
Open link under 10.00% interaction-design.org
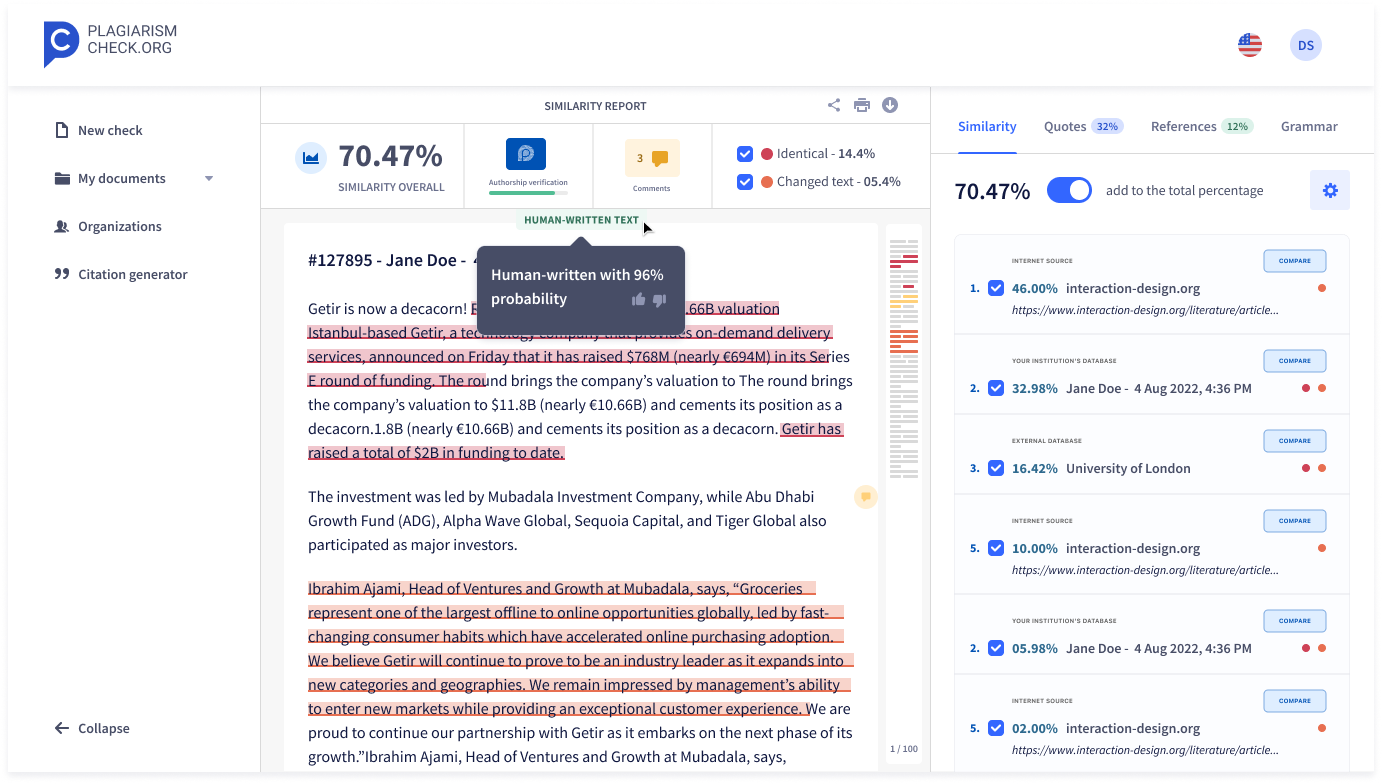click(x=1145, y=570)
